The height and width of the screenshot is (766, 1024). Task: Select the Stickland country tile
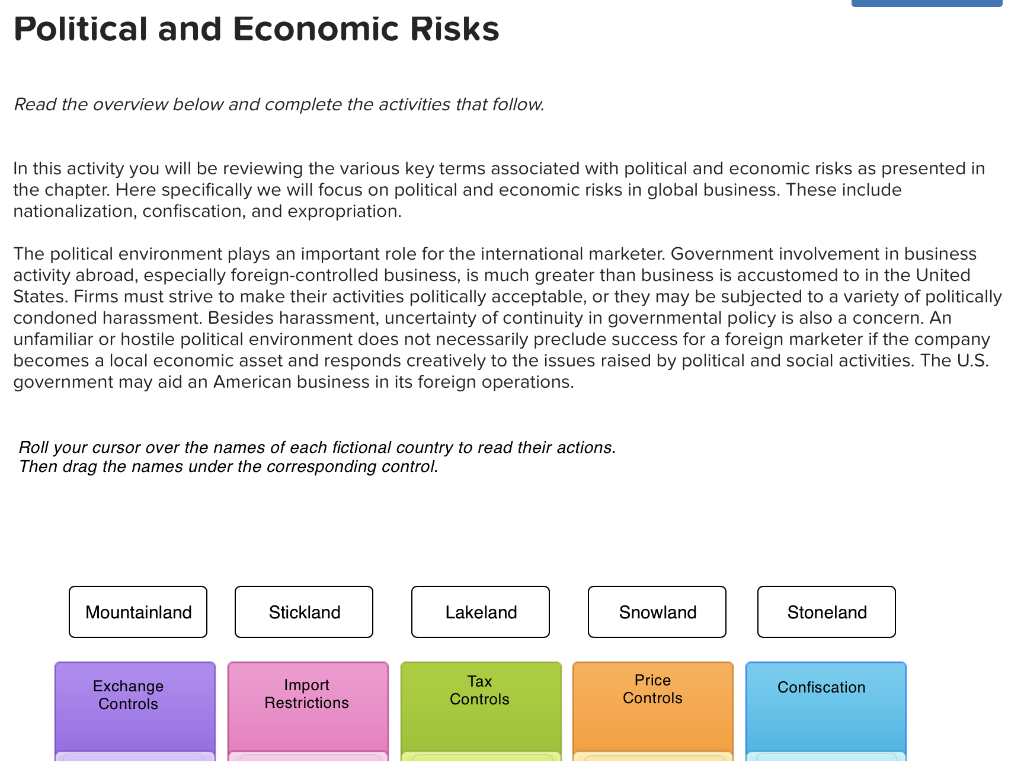303,611
